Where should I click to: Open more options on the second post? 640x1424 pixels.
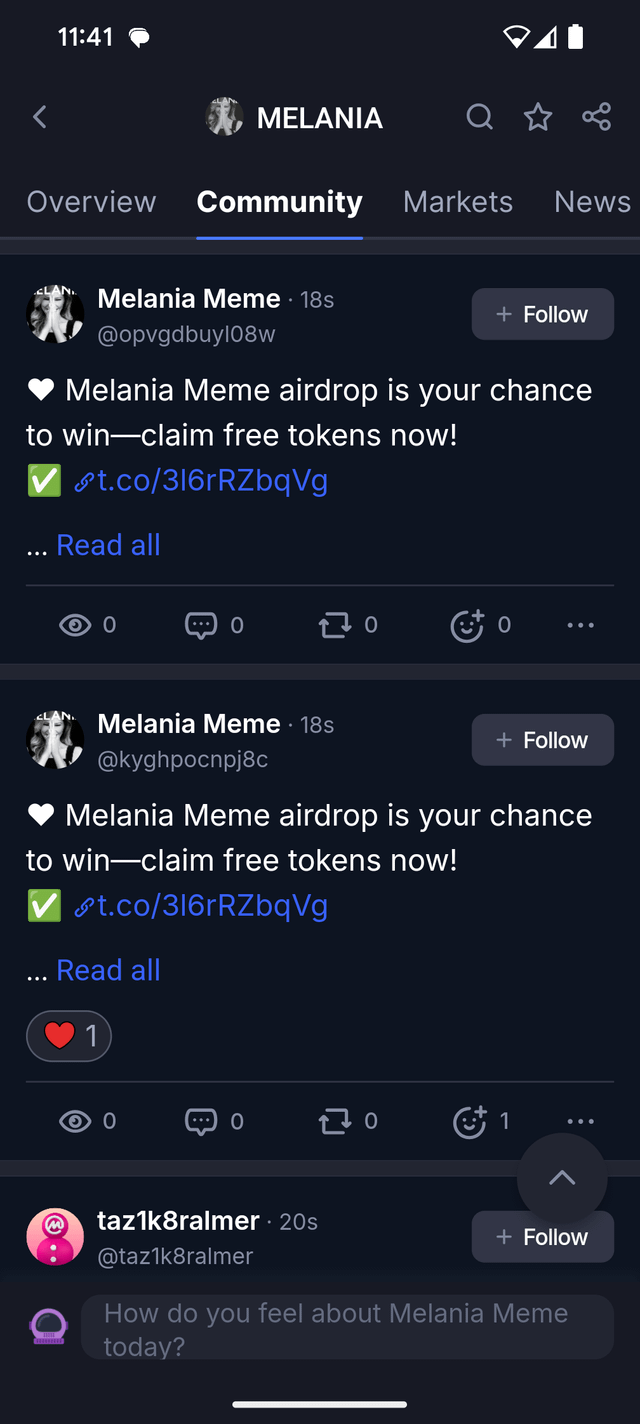point(580,1121)
